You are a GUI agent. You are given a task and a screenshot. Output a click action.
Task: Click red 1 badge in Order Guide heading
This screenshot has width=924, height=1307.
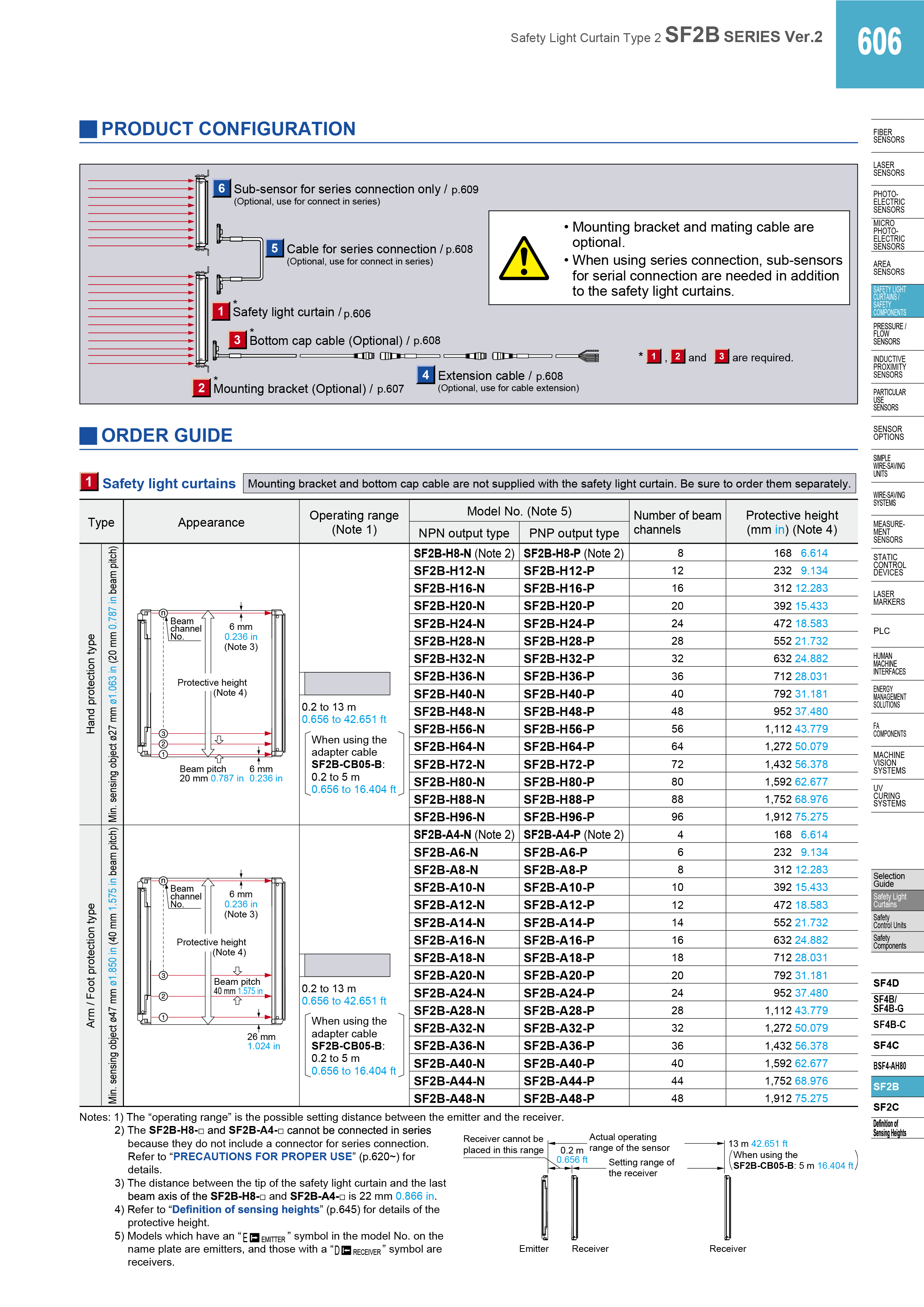88,482
